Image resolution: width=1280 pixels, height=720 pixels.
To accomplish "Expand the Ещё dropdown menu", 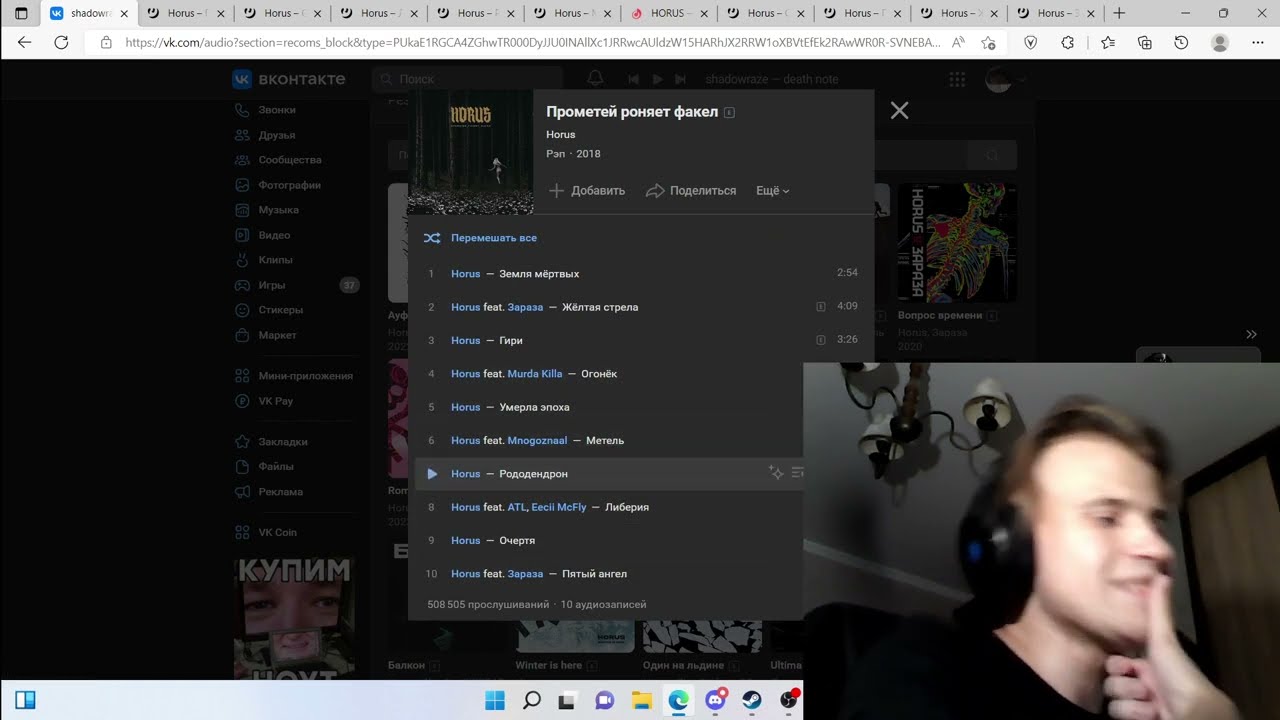I will coord(773,191).
